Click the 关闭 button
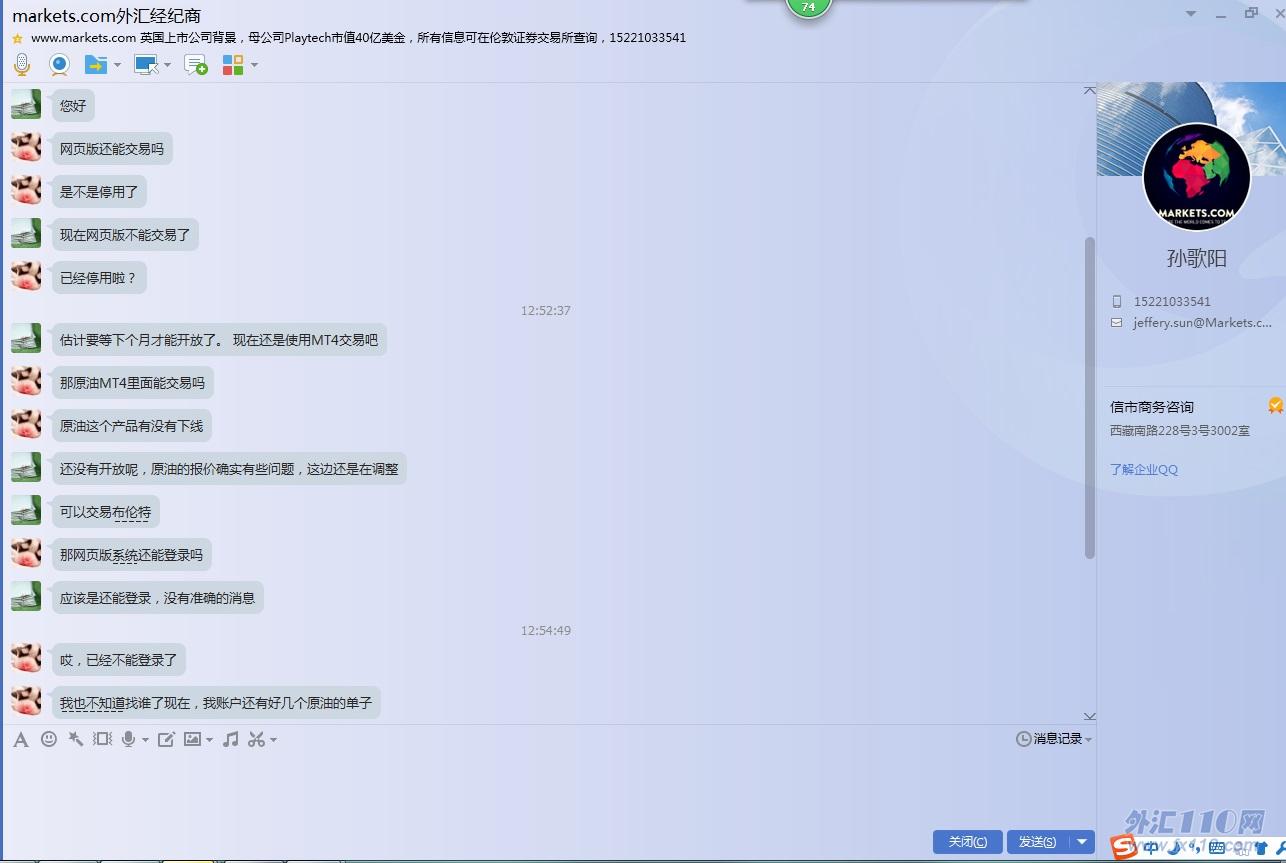The width and height of the screenshot is (1286, 863). [x=967, y=842]
